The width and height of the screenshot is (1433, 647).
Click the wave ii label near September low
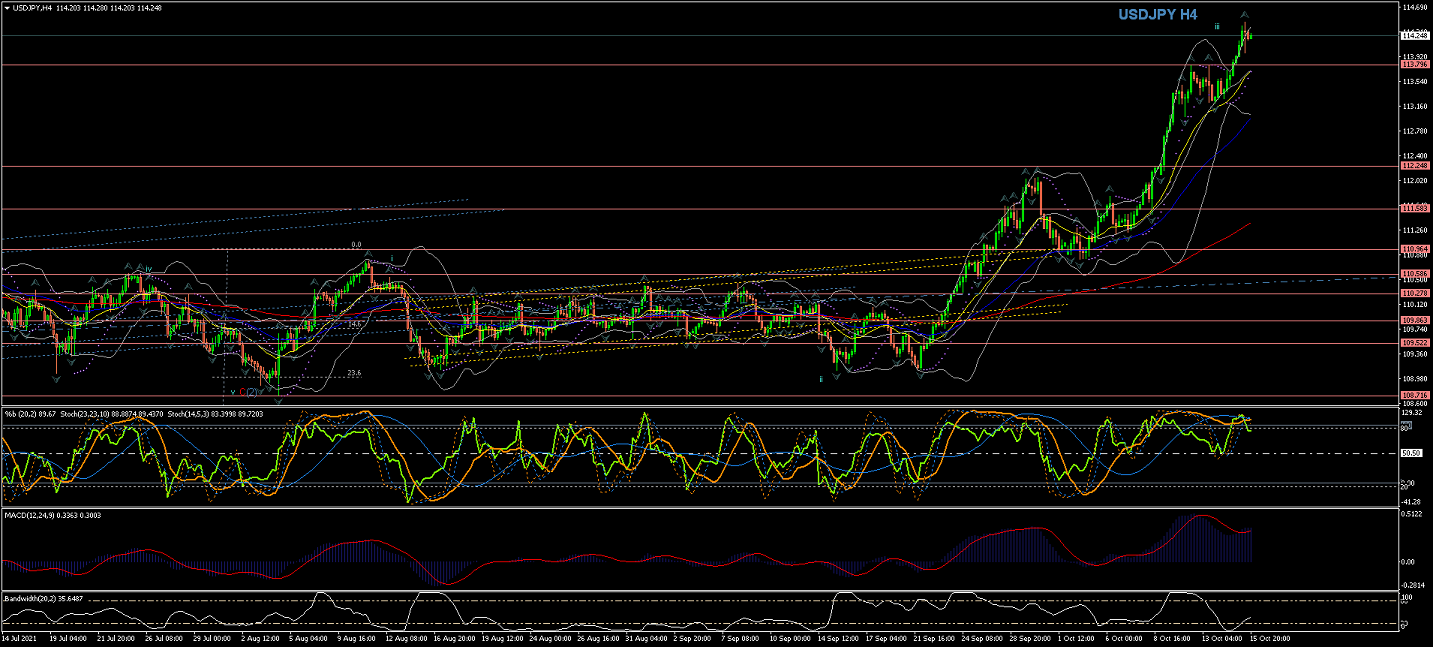(x=821, y=379)
